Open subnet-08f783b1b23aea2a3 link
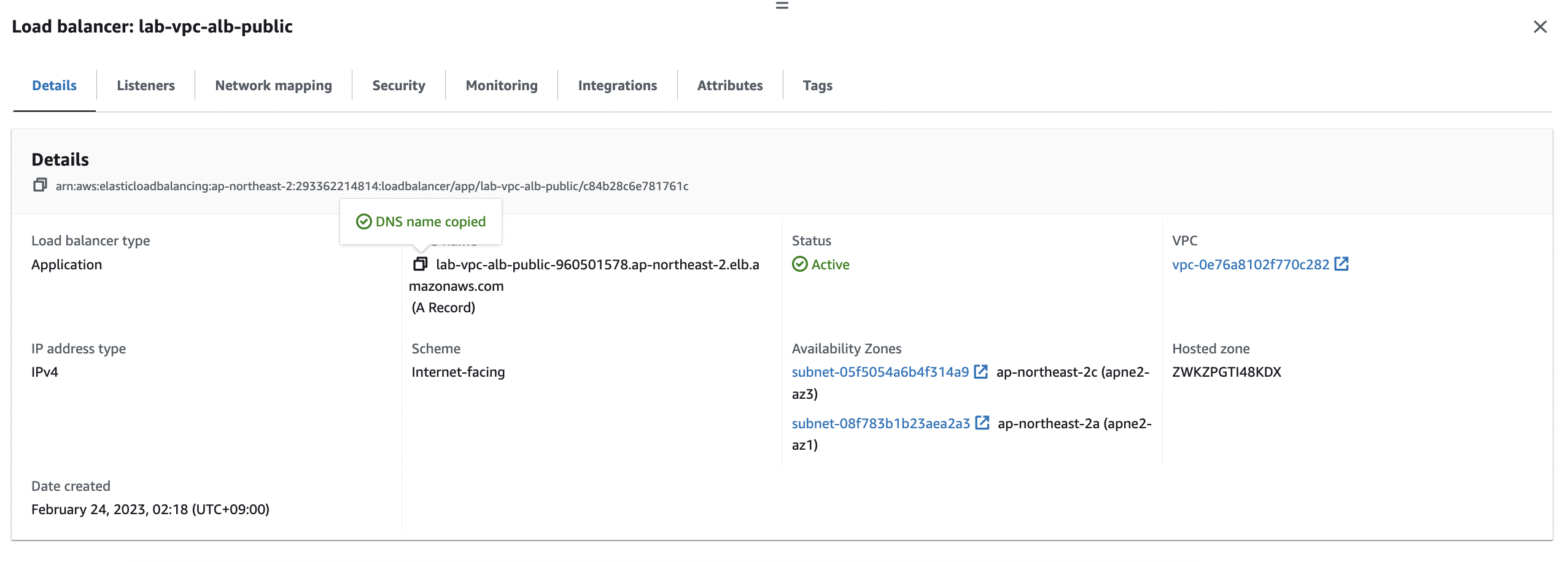This screenshot has height=562, width=1568. coord(880,423)
